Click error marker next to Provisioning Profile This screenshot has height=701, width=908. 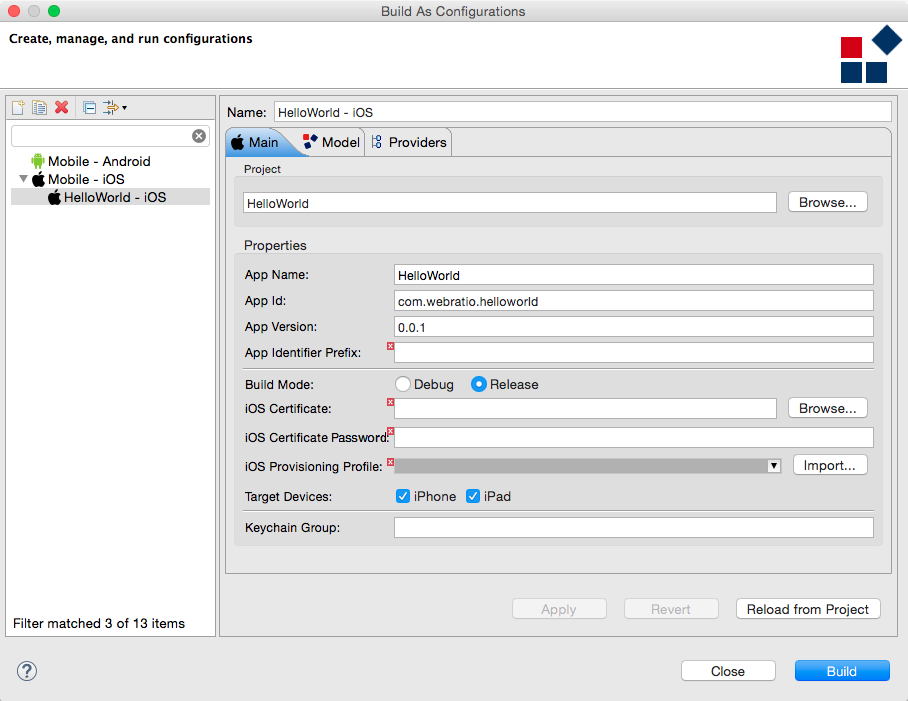coord(390,462)
